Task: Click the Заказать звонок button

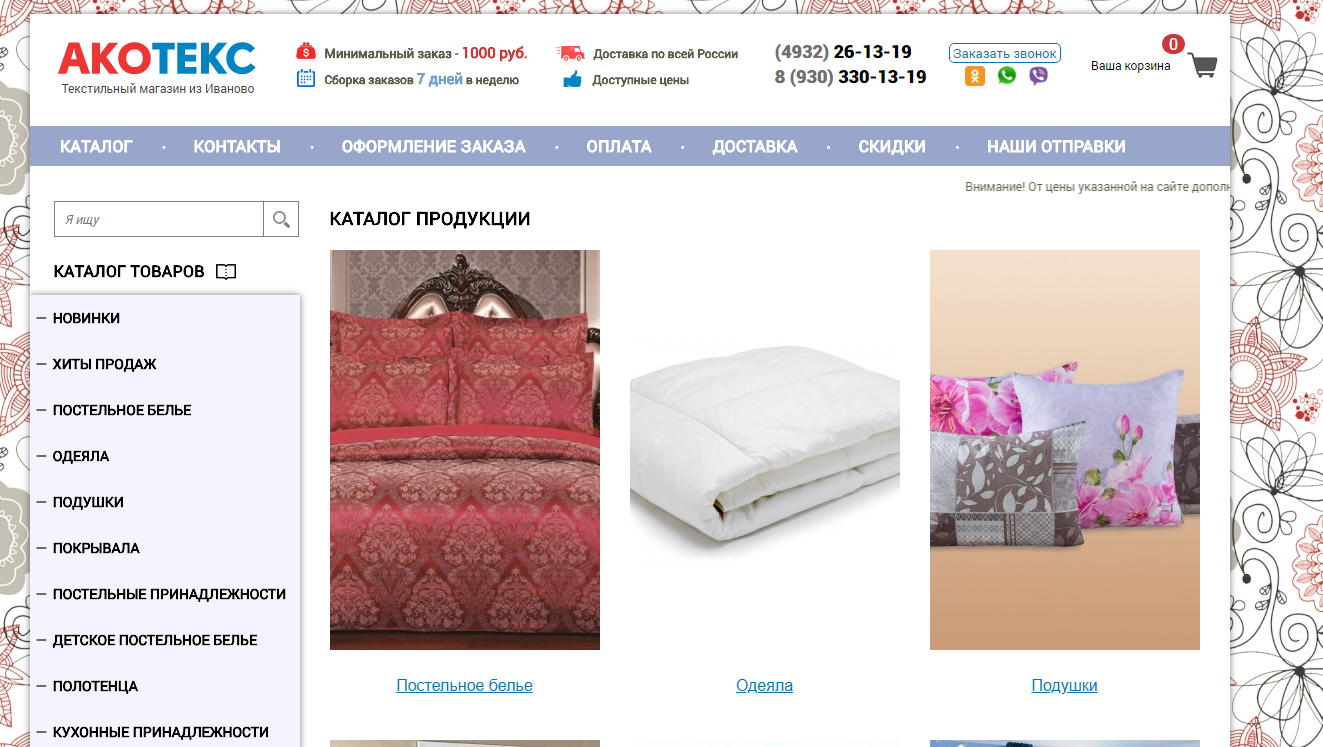Action: (x=1005, y=54)
